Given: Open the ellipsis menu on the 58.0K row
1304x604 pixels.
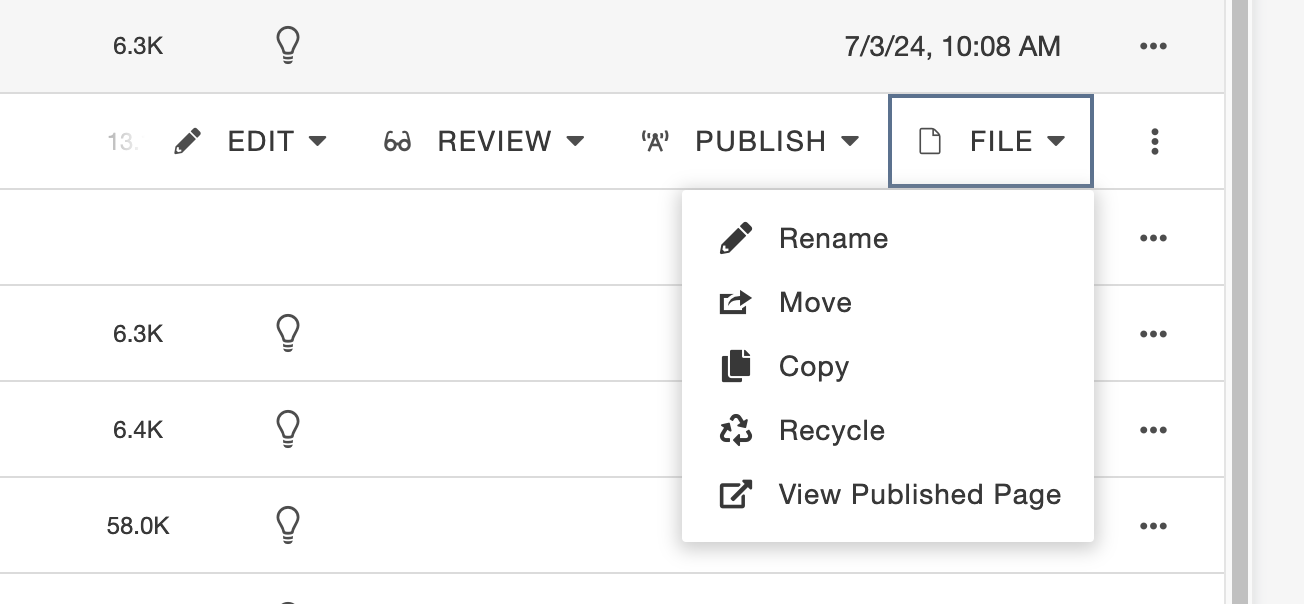Looking at the screenshot, I should pyautogui.click(x=1154, y=526).
